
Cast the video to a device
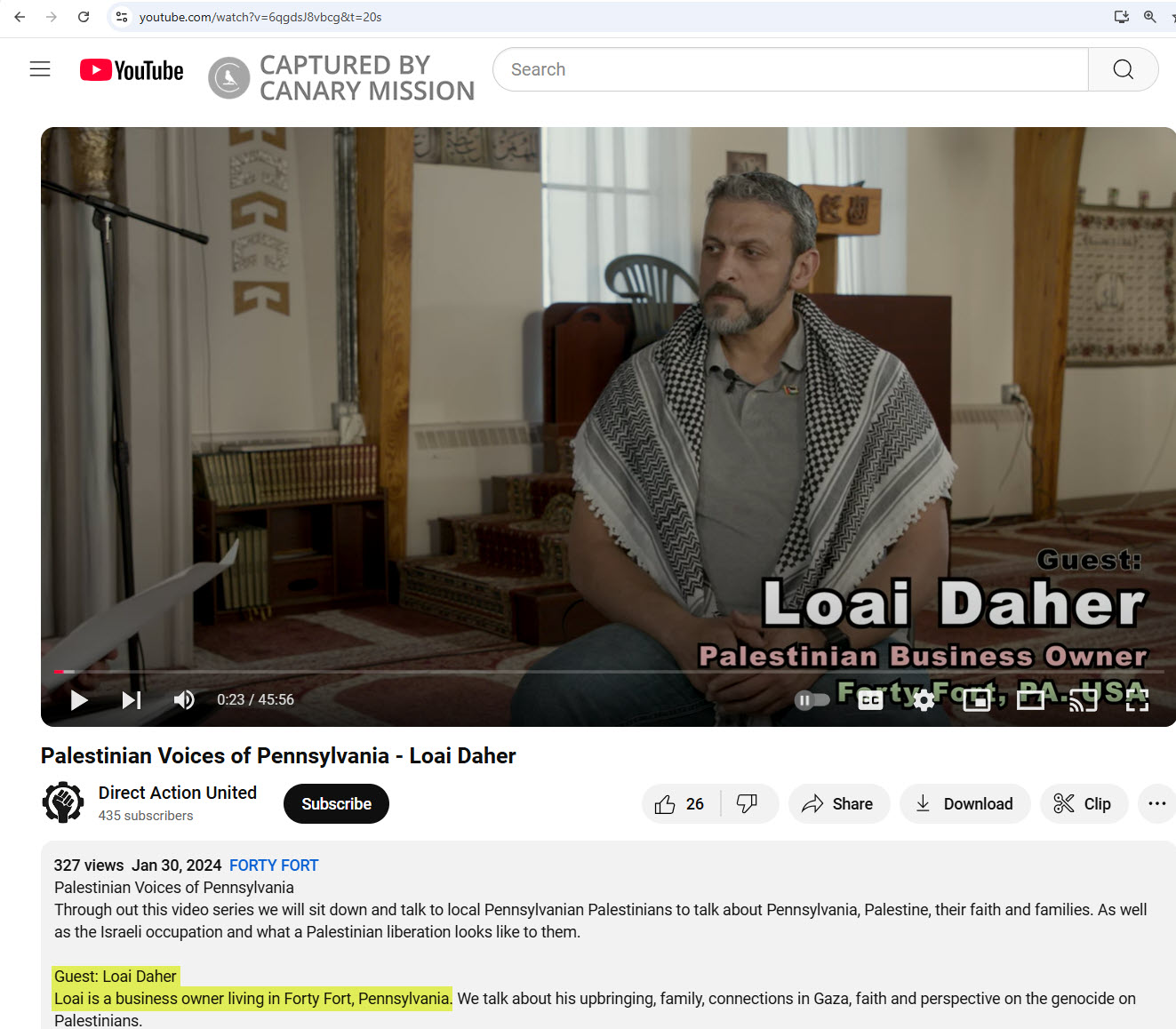(x=1083, y=699)
